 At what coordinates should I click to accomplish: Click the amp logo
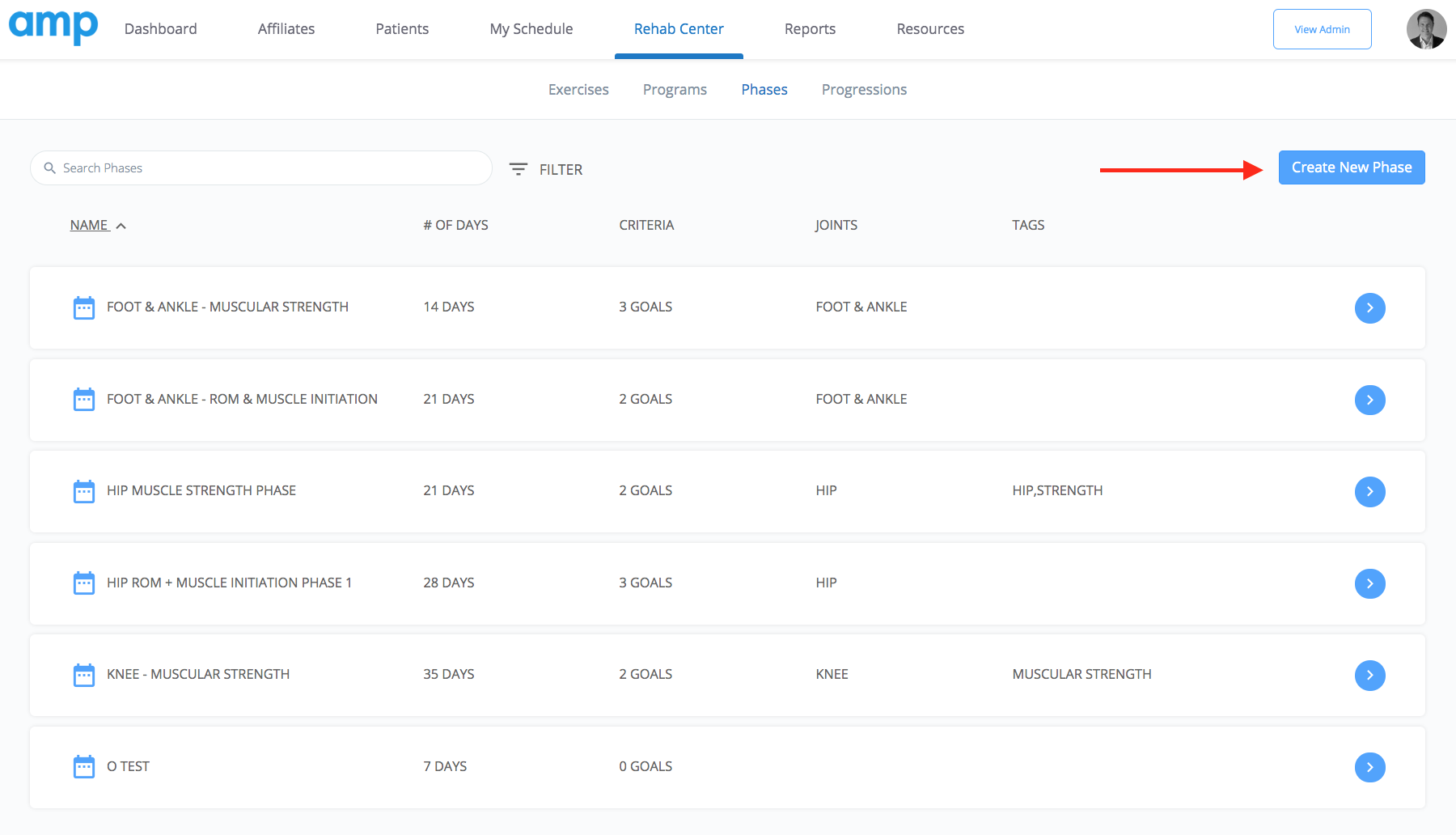tap(53, 27)
